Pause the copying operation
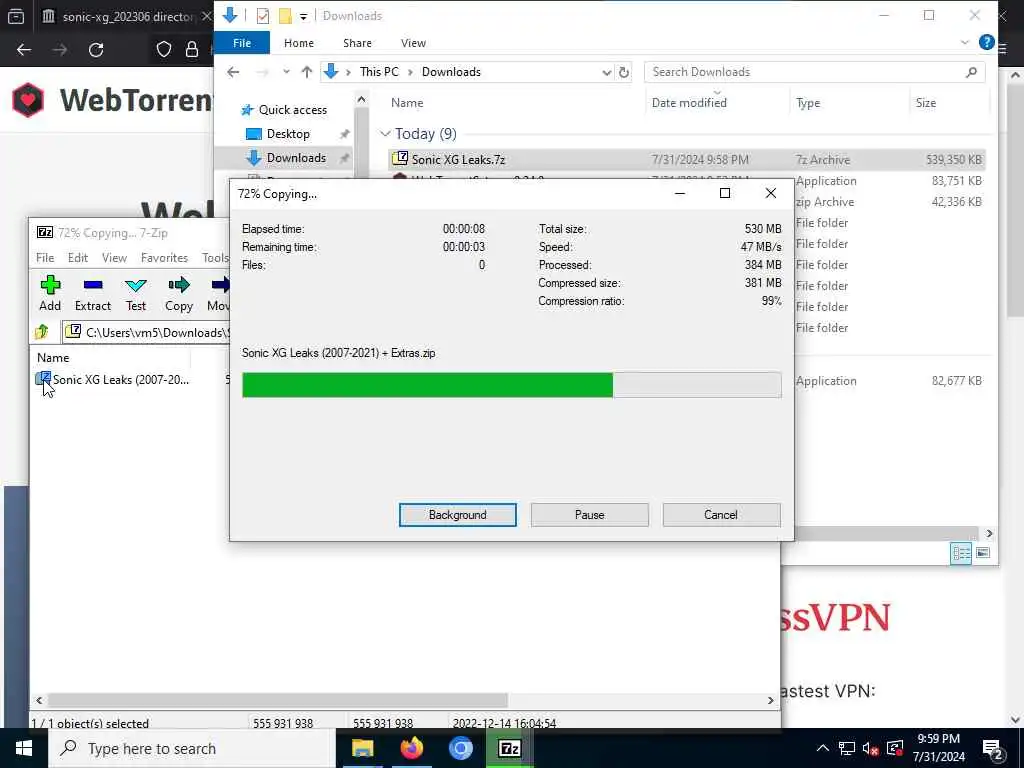Image resolution: width=1024 pixels, height=768 pixels. coord(590,515)
